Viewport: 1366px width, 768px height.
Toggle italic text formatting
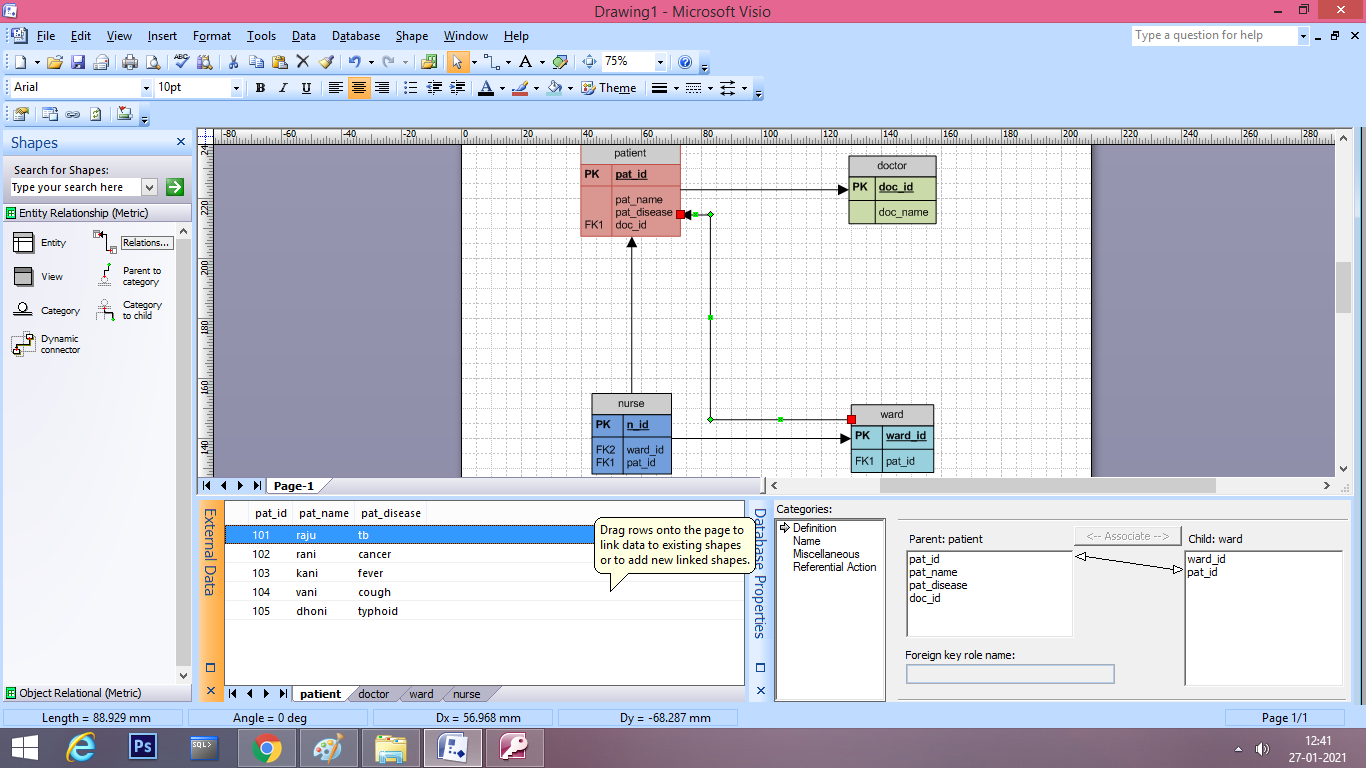click(282, 88)
